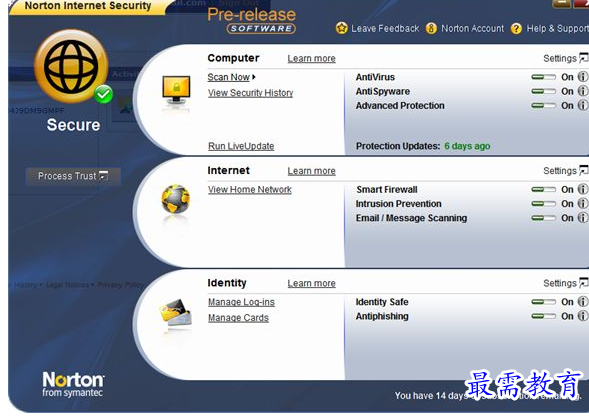Toggle Email / Message Scanning switch

[544, 218]
